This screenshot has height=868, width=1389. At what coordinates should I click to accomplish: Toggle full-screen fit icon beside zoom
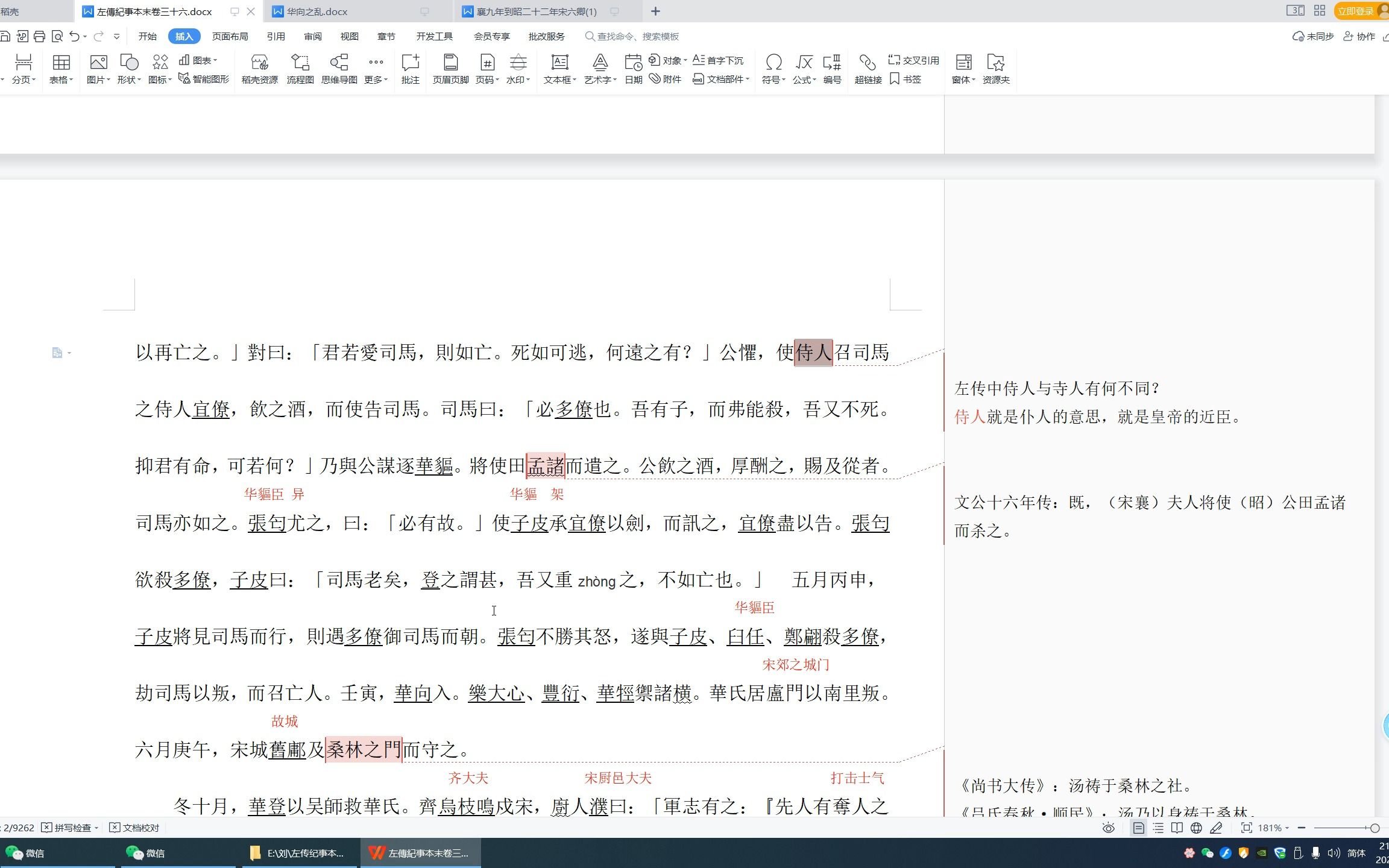[1246, 828]
